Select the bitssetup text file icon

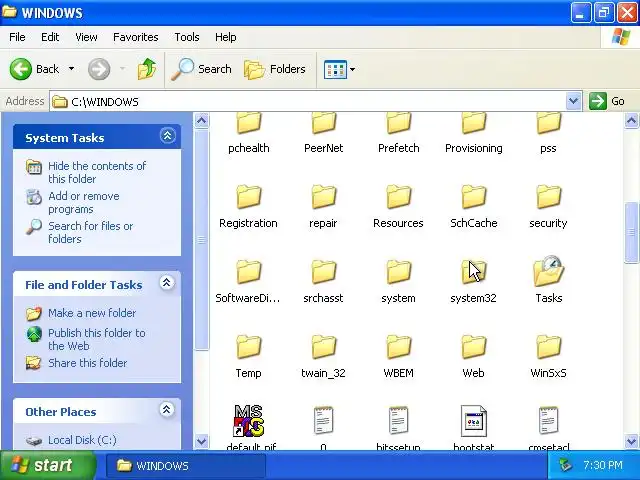click(x=398, y=420)
